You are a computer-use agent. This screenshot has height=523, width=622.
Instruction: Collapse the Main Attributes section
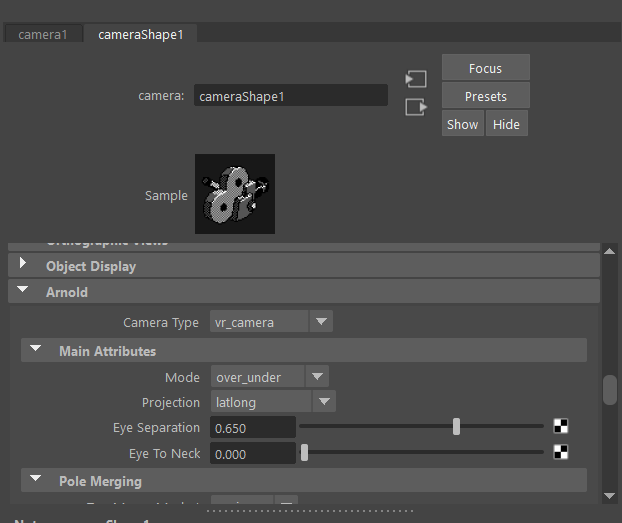[x=36, y=351]
